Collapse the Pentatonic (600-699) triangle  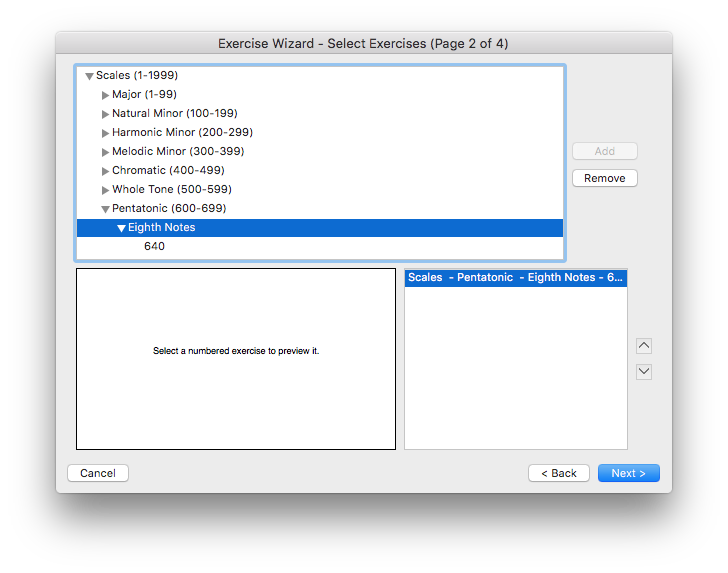[x=105, y=209]
